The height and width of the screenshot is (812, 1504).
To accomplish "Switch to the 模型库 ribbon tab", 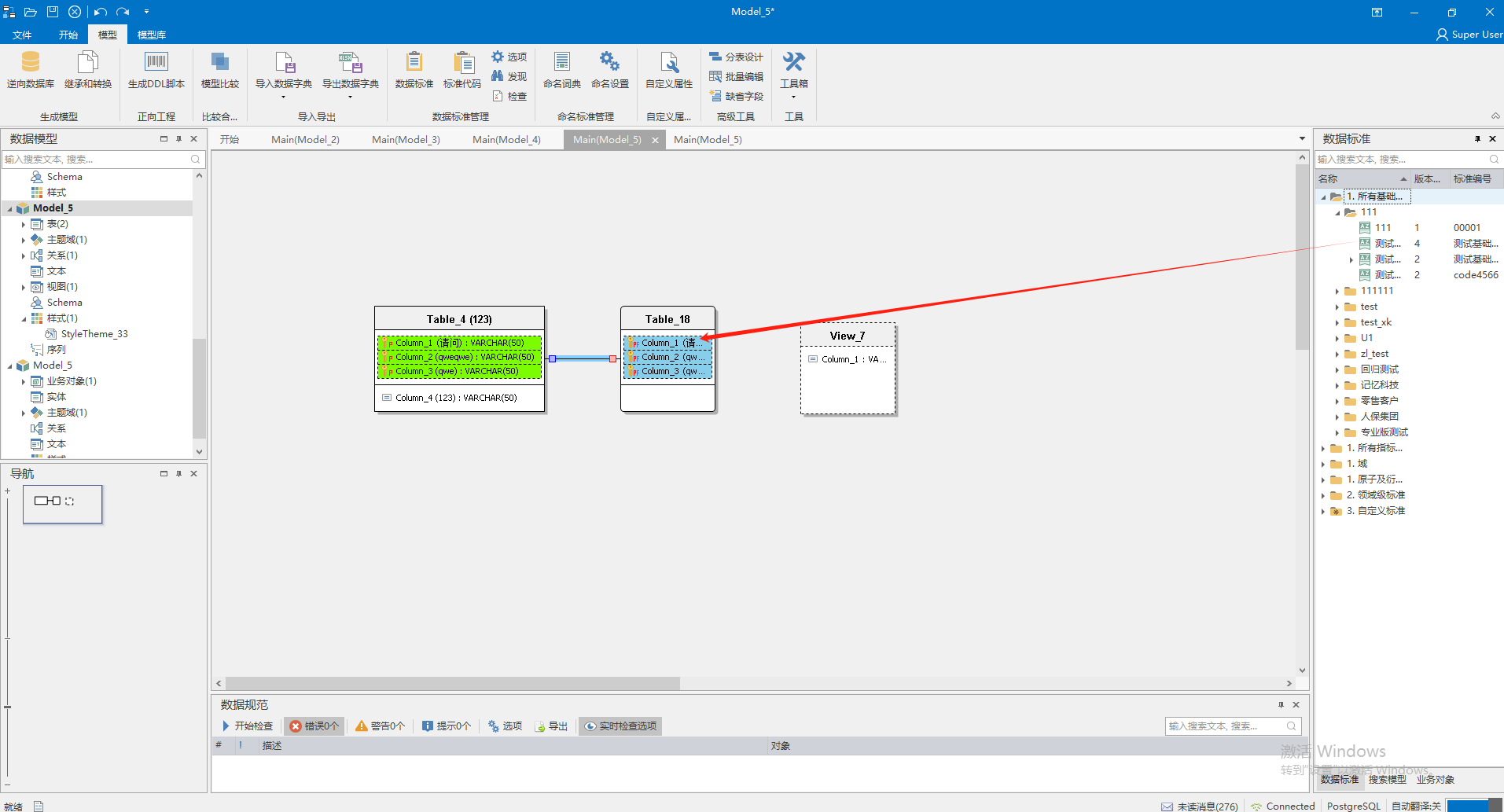I will 152,35.
